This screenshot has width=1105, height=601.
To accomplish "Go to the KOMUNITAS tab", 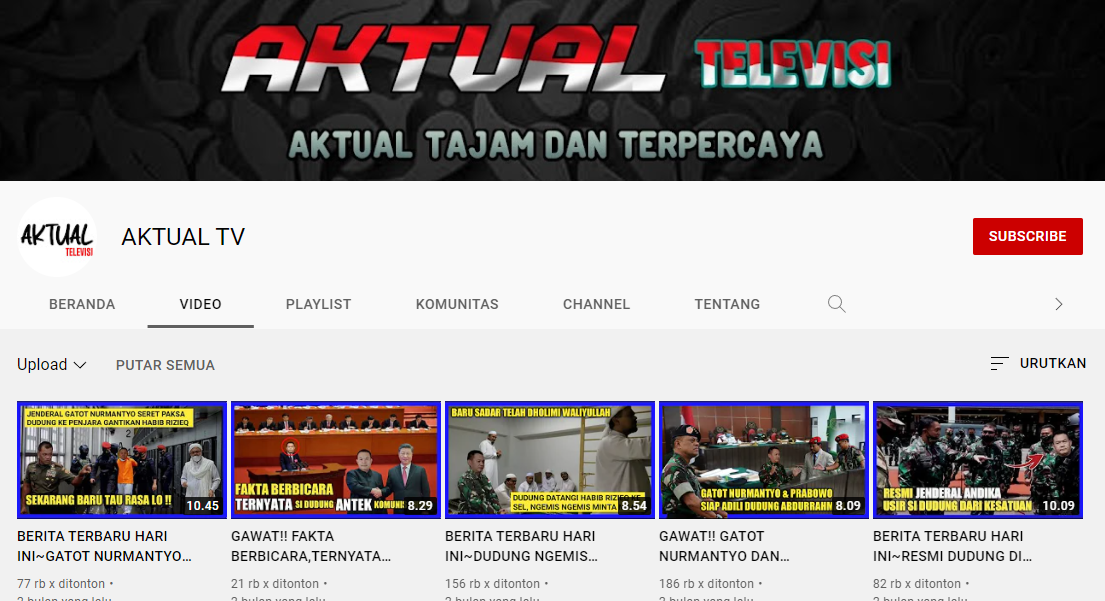I will [457, 304].
